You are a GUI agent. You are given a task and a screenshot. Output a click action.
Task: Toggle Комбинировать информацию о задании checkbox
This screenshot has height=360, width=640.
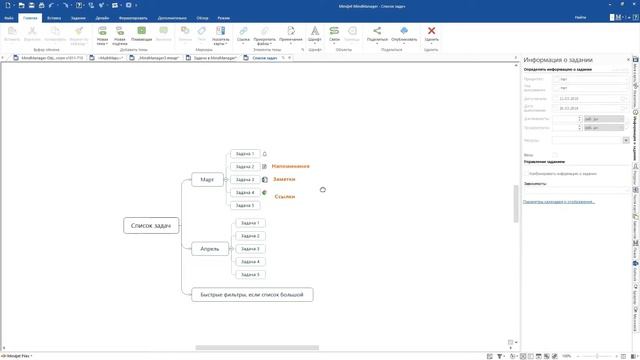coord(527,174)
